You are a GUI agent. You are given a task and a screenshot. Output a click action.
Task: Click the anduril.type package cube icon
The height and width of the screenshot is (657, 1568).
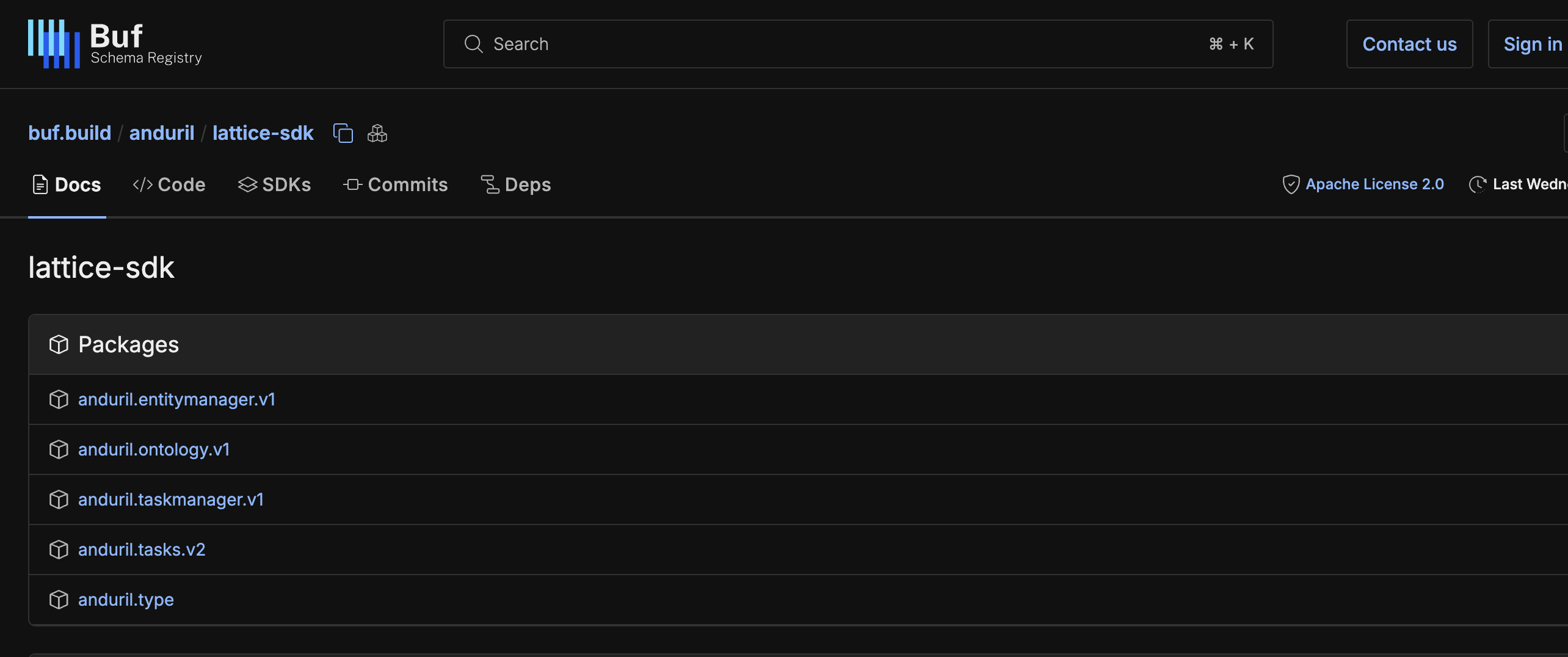[59, 600]
